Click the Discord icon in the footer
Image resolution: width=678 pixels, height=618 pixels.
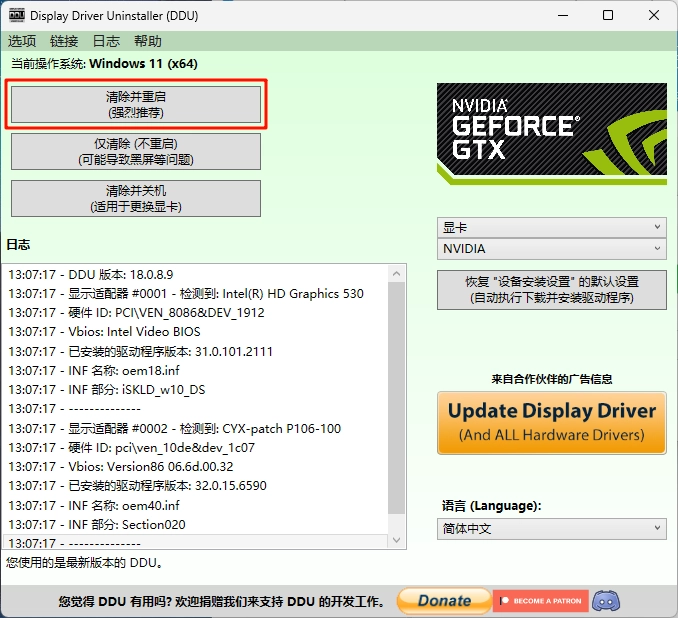[606, 601]
